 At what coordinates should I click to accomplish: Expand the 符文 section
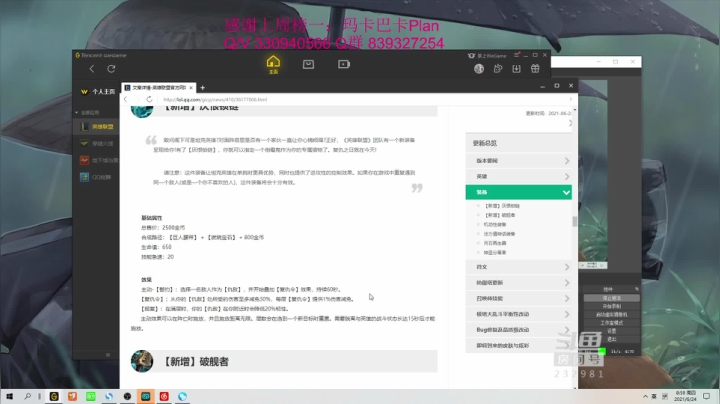point(518,267)
